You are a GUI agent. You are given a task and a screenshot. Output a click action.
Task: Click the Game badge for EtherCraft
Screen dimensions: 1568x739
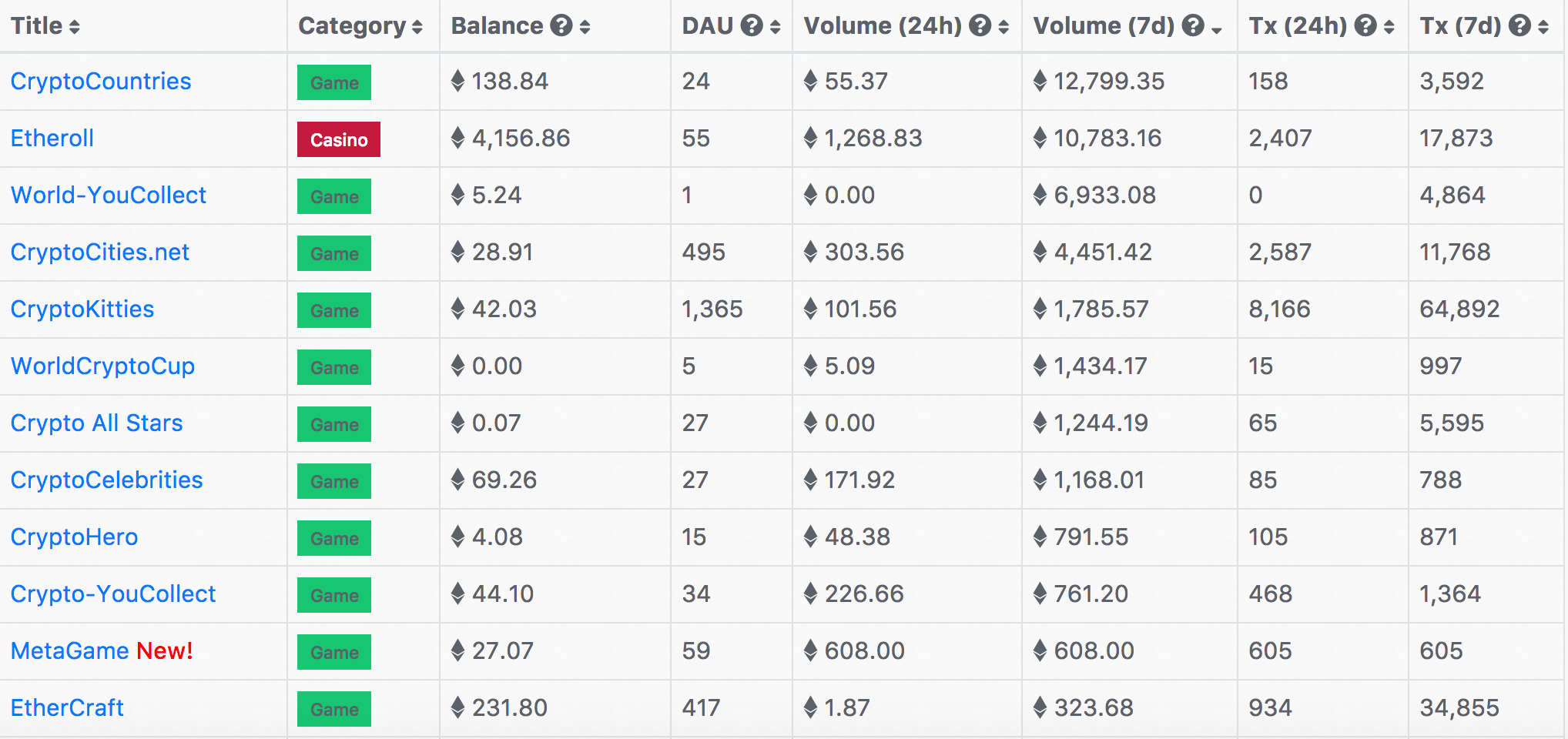pyautogui.click(x=334, y=709)
